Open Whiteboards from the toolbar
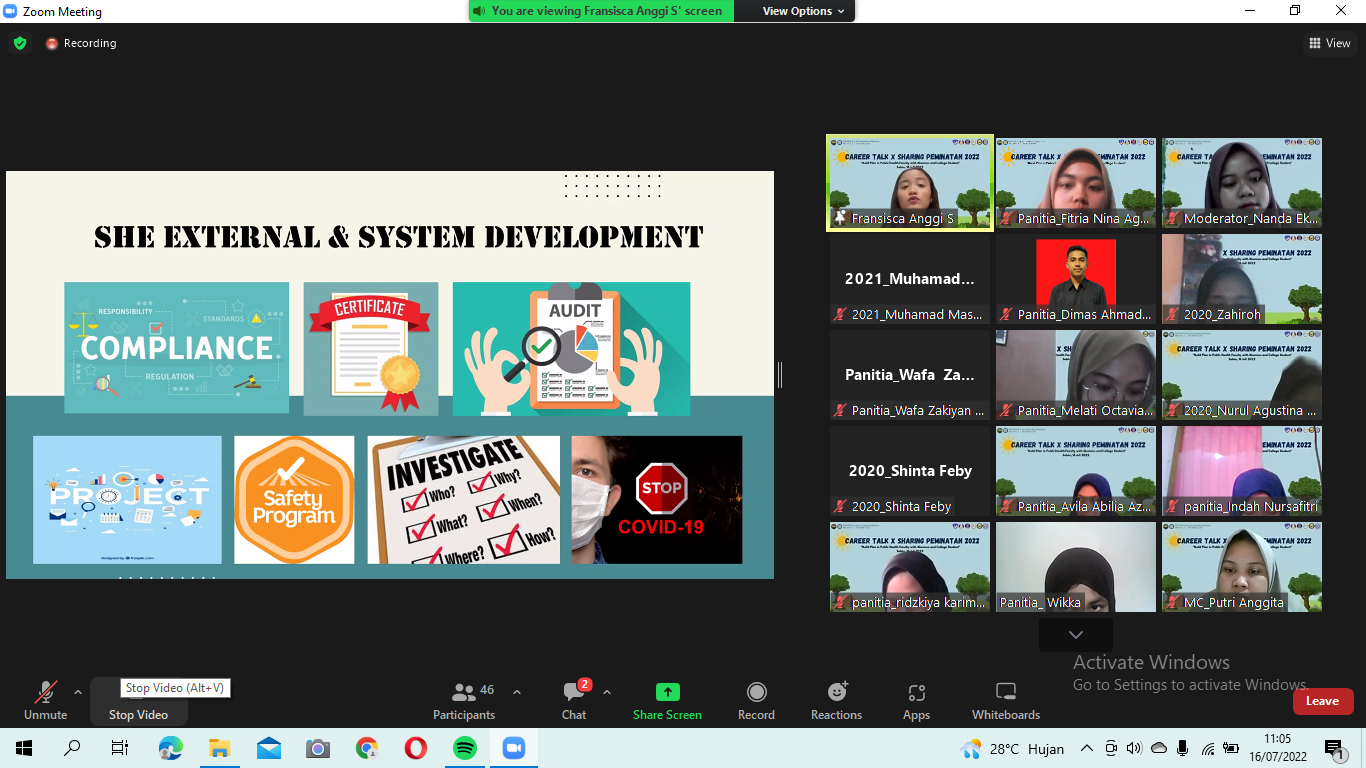Screen dimensions: 1366x768 [x=1006, y=700]
